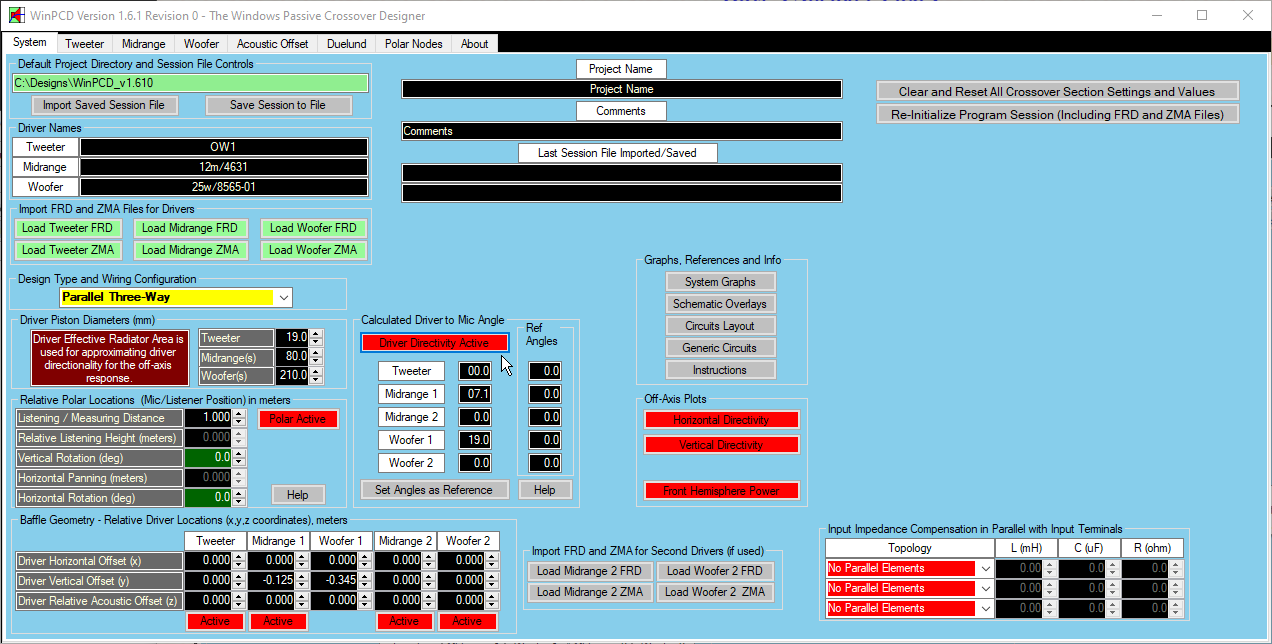This screenshot has height=644, width=1272.
Task: Click Set Angles as Reference button
Action: [434, 490]
